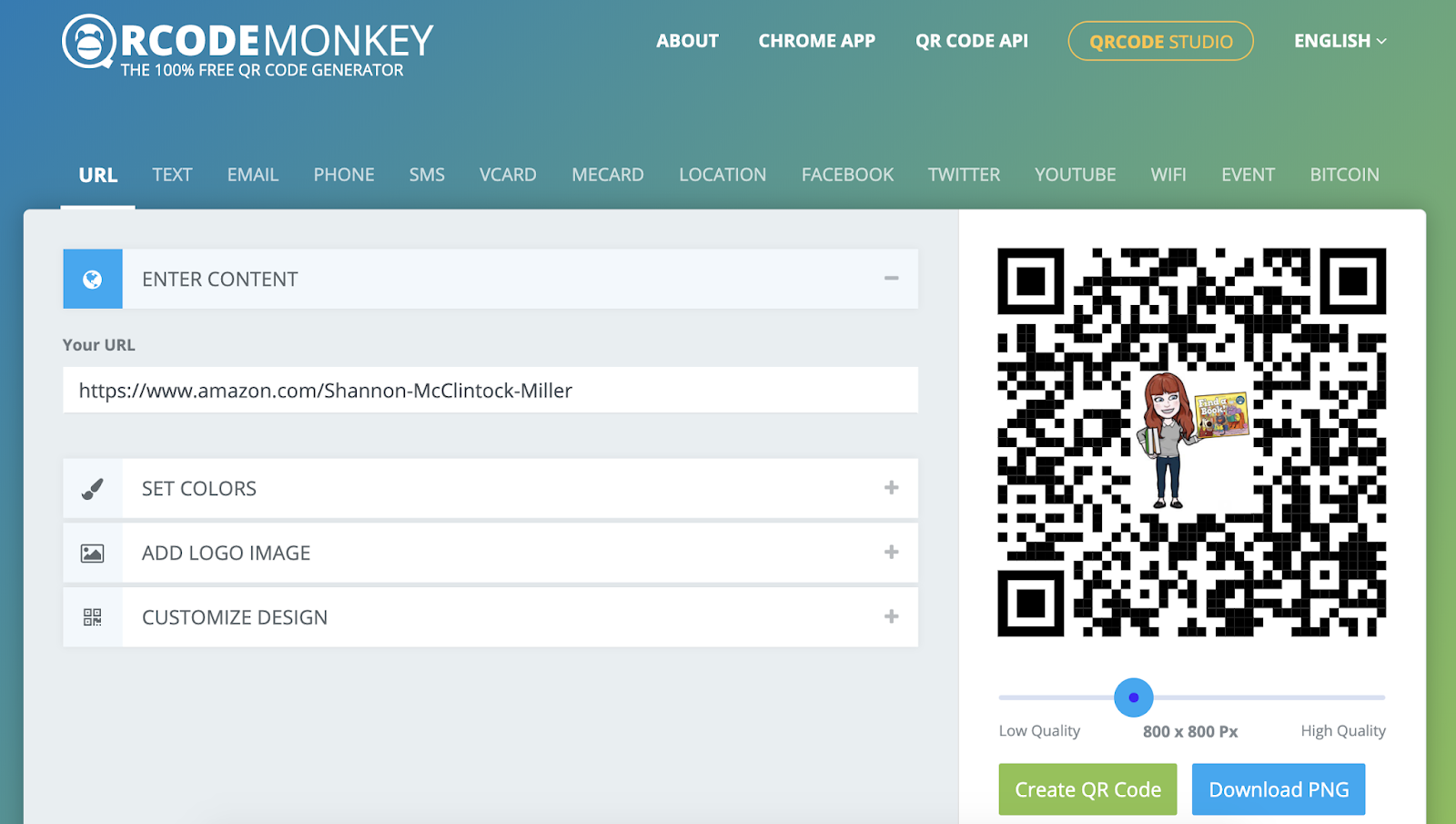Collapse the Enter Content section

pos(891,279)
